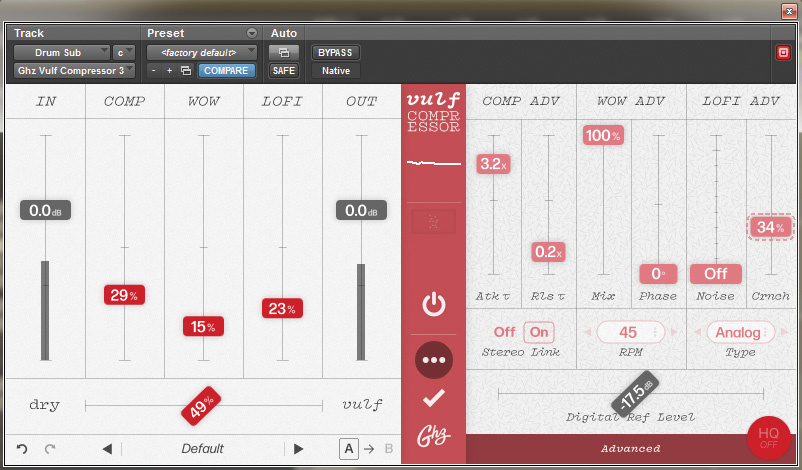The height and width of the screenshot is (470, 802).
Task: Go to the previous preset arrow
Action: [107, 449]
